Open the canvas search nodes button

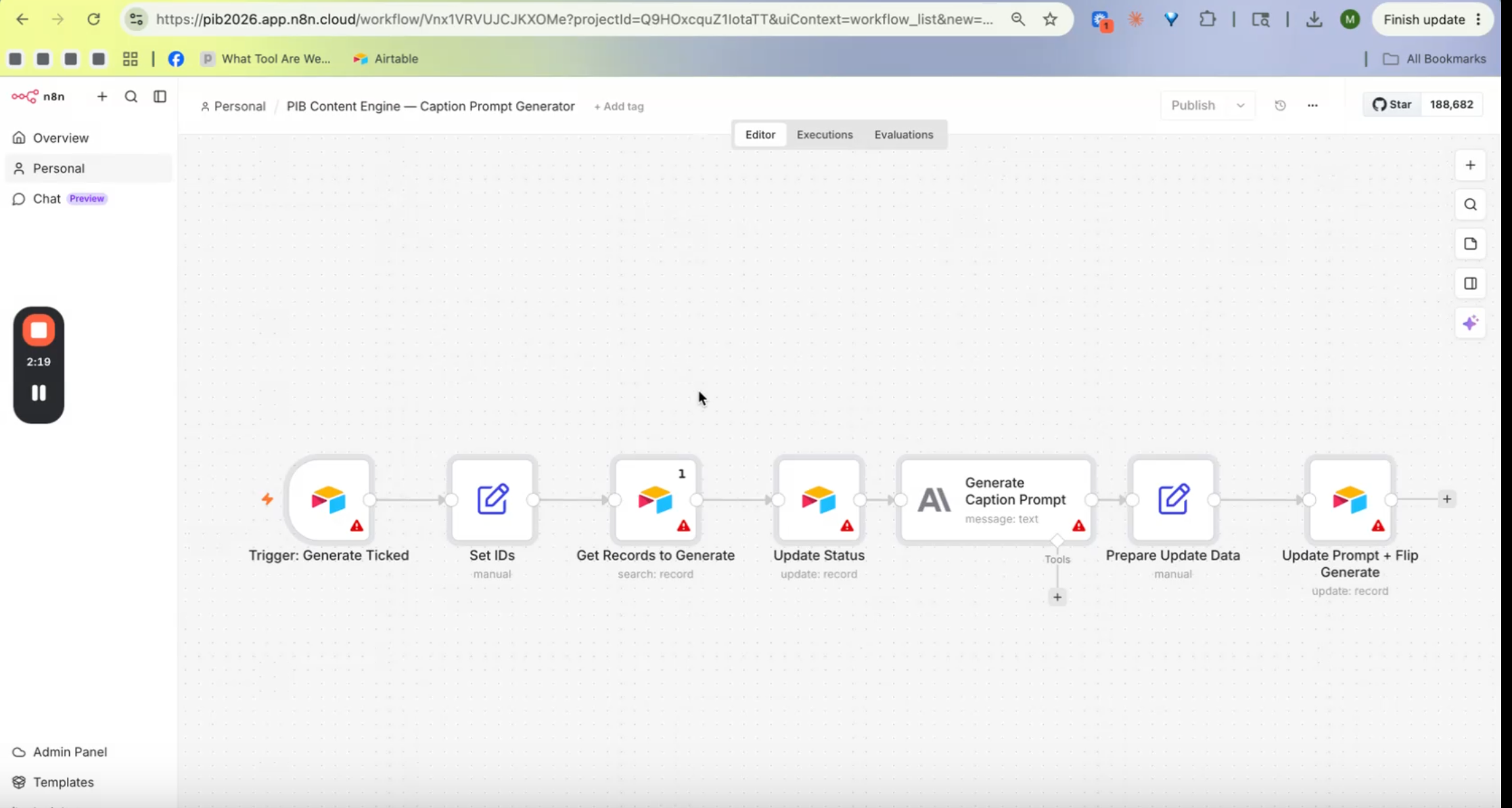coord(1470,205)
